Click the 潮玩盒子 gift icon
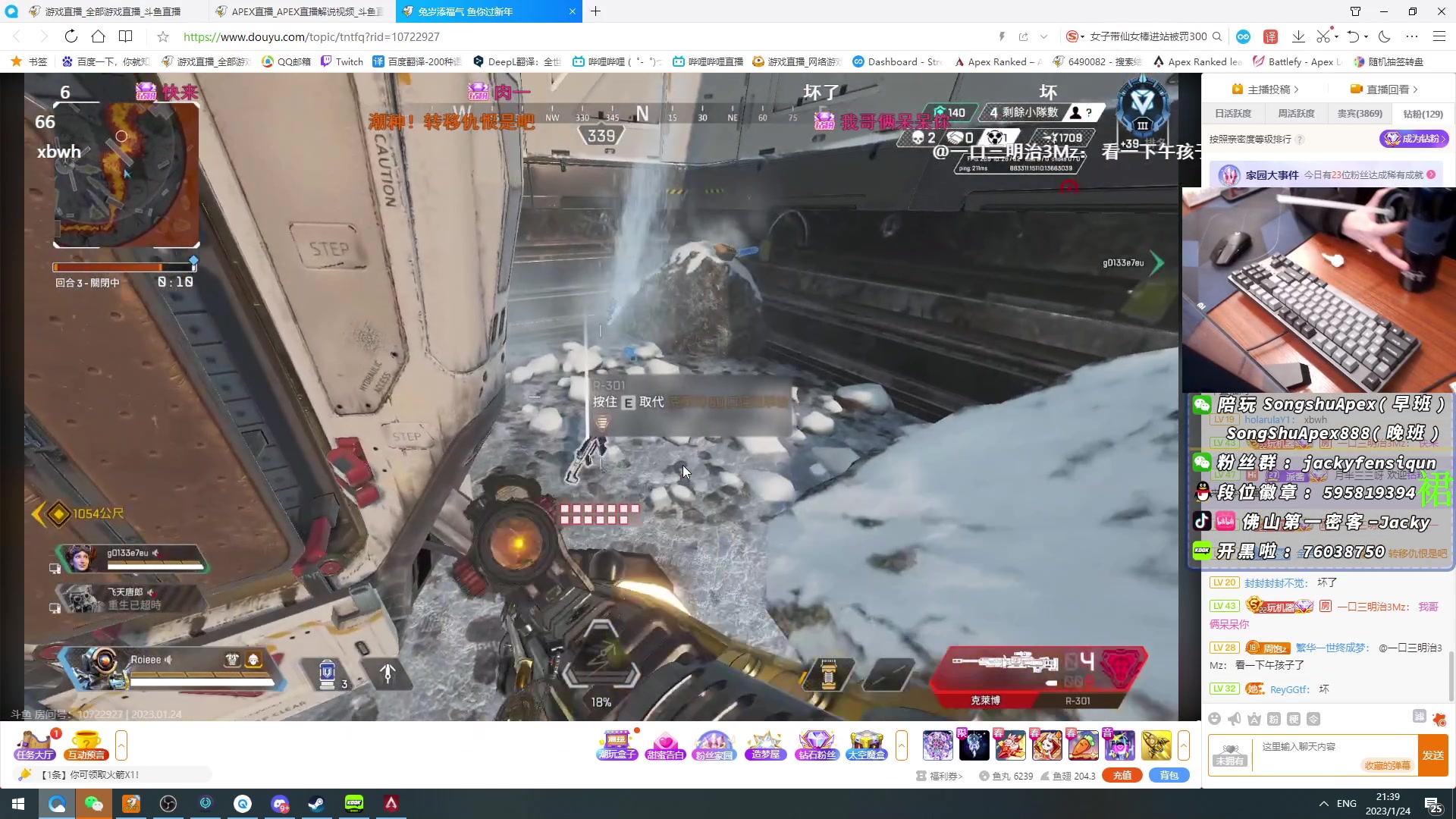The width and height of the screenshot is (1456, 819). (617, 745)
